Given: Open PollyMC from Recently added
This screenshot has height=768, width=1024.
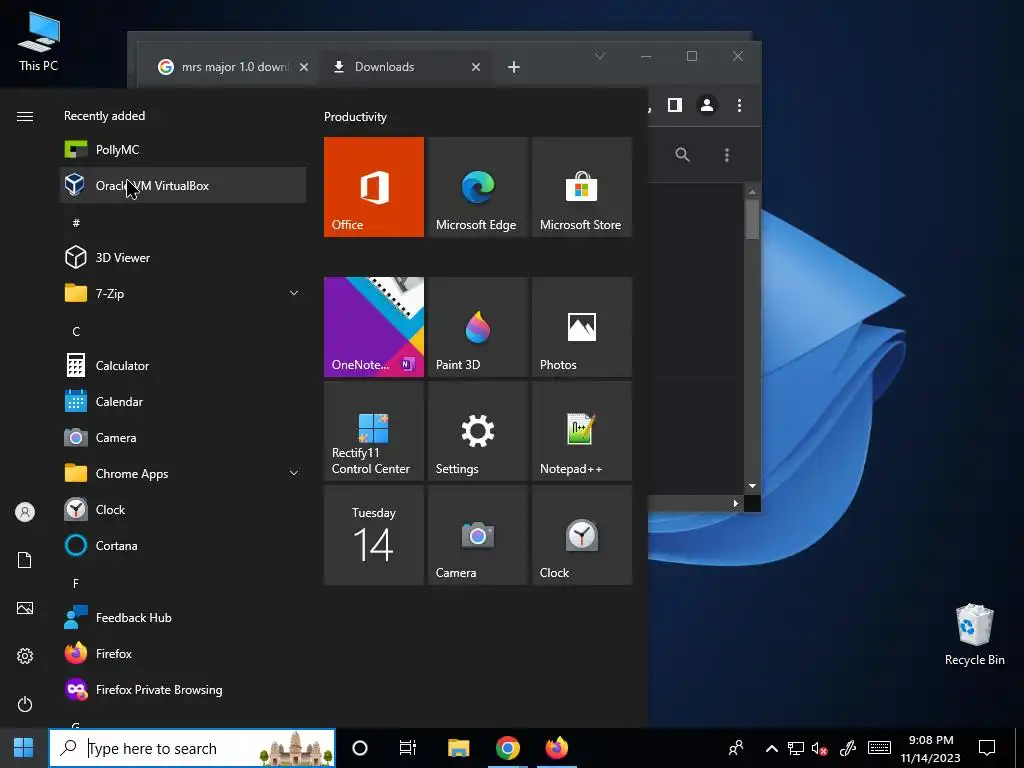Looking at the screenshot, I should [183, 150].
